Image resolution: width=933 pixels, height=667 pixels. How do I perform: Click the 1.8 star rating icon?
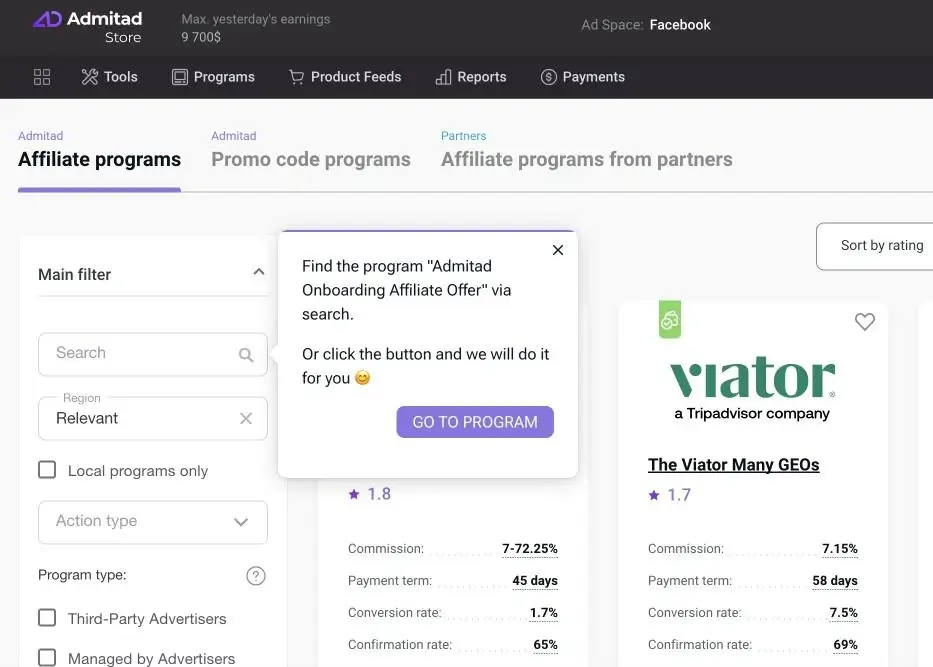354,494
